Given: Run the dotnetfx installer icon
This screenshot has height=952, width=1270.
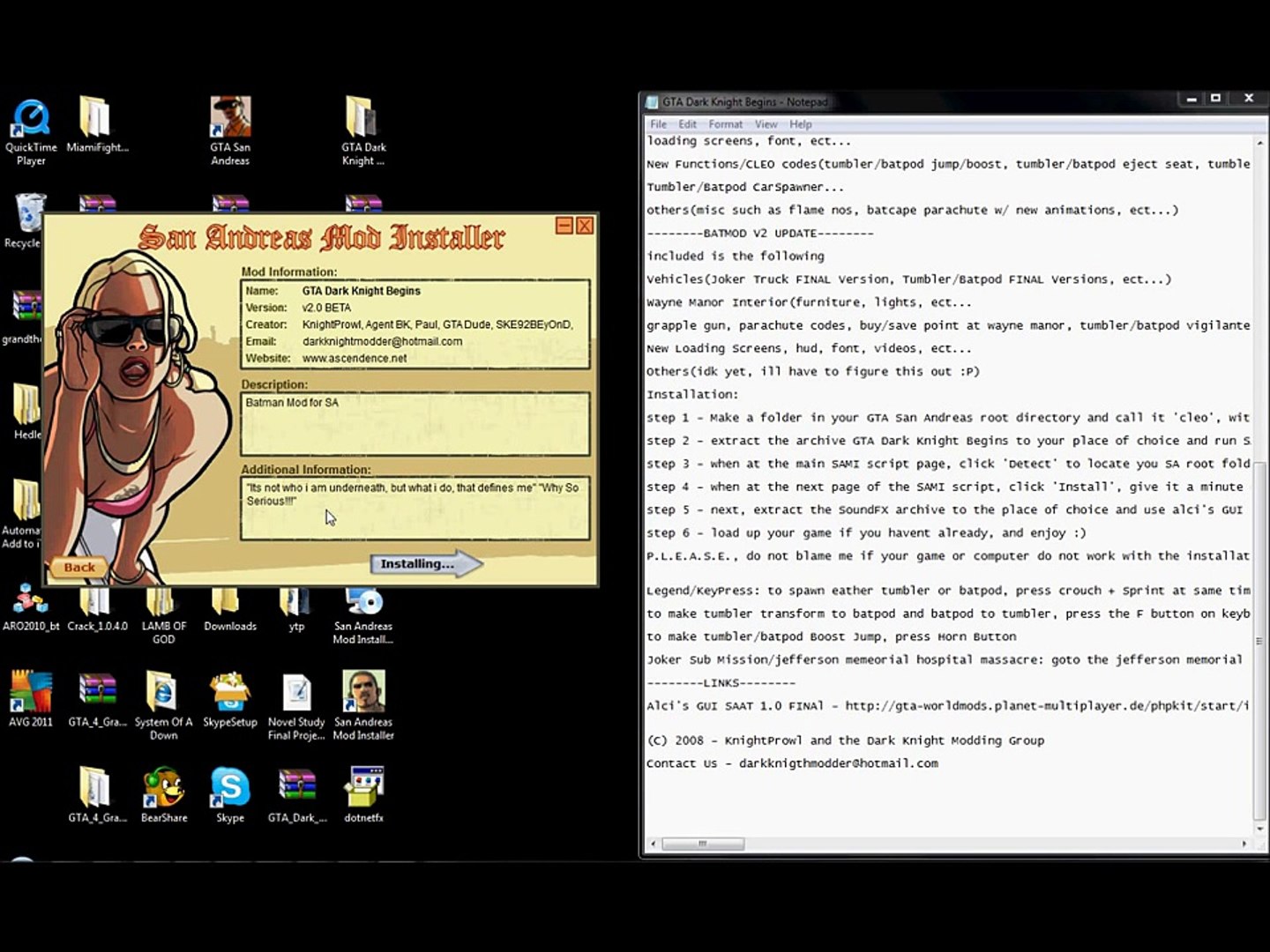Looking at the screenshot, I should tap(363, 794).
